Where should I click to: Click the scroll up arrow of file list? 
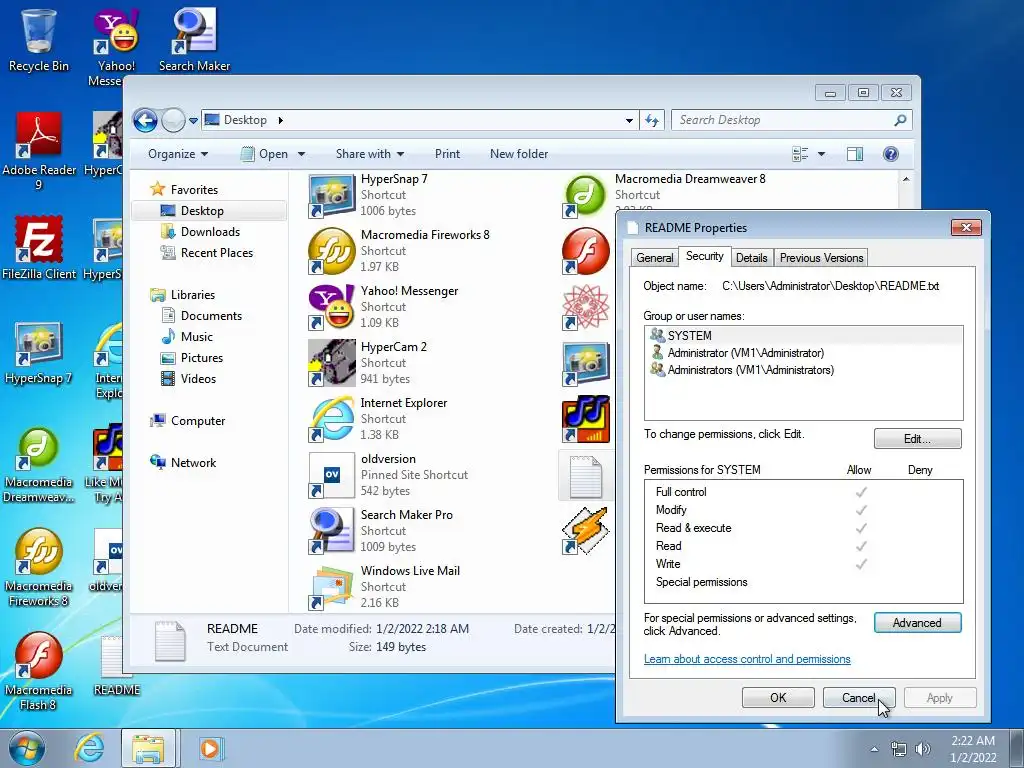(x=906, y=179)
